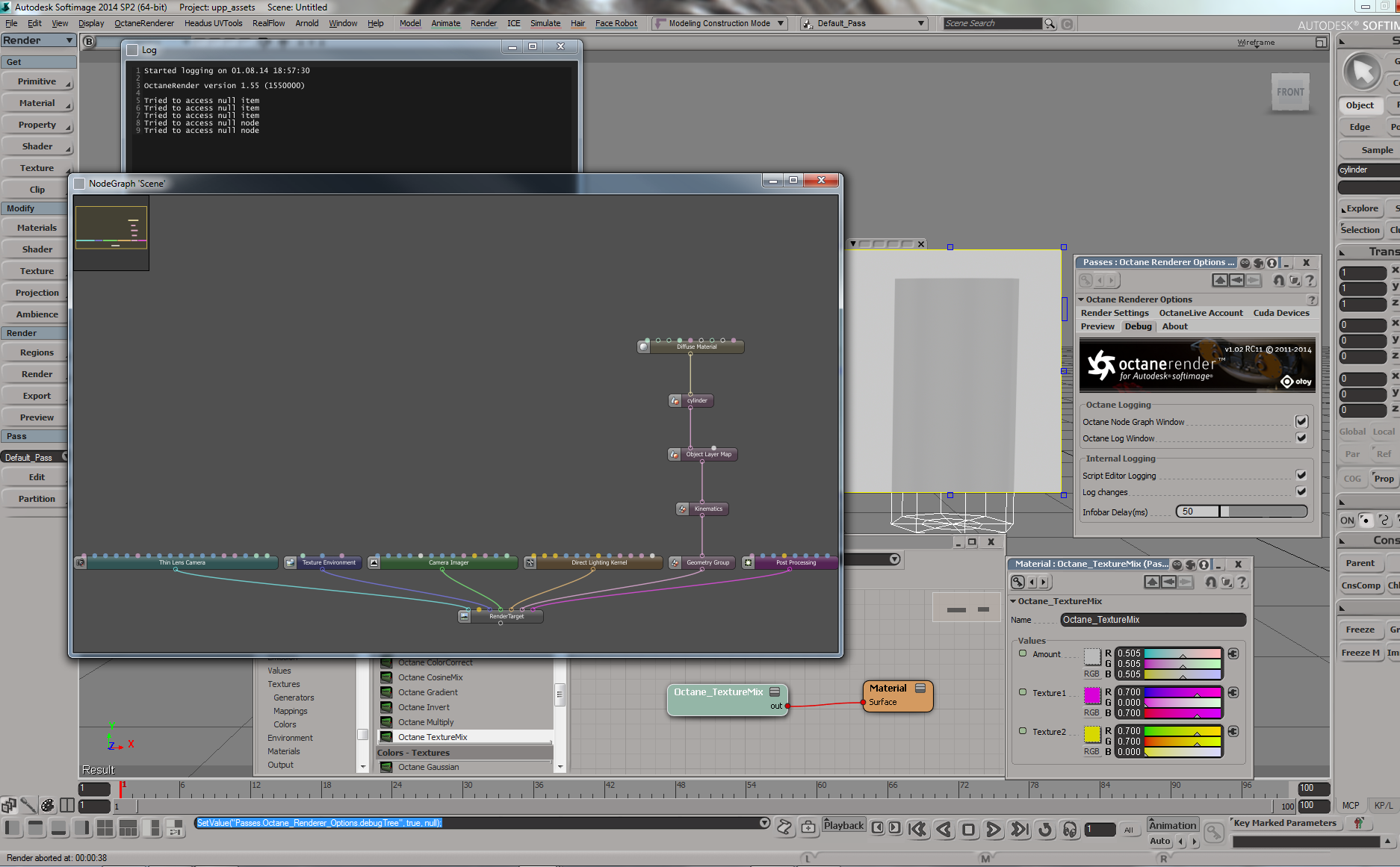This screenshot has width=1400, height=867.
Task: Toggle the ON constraint button
Action: (1347, 520)
